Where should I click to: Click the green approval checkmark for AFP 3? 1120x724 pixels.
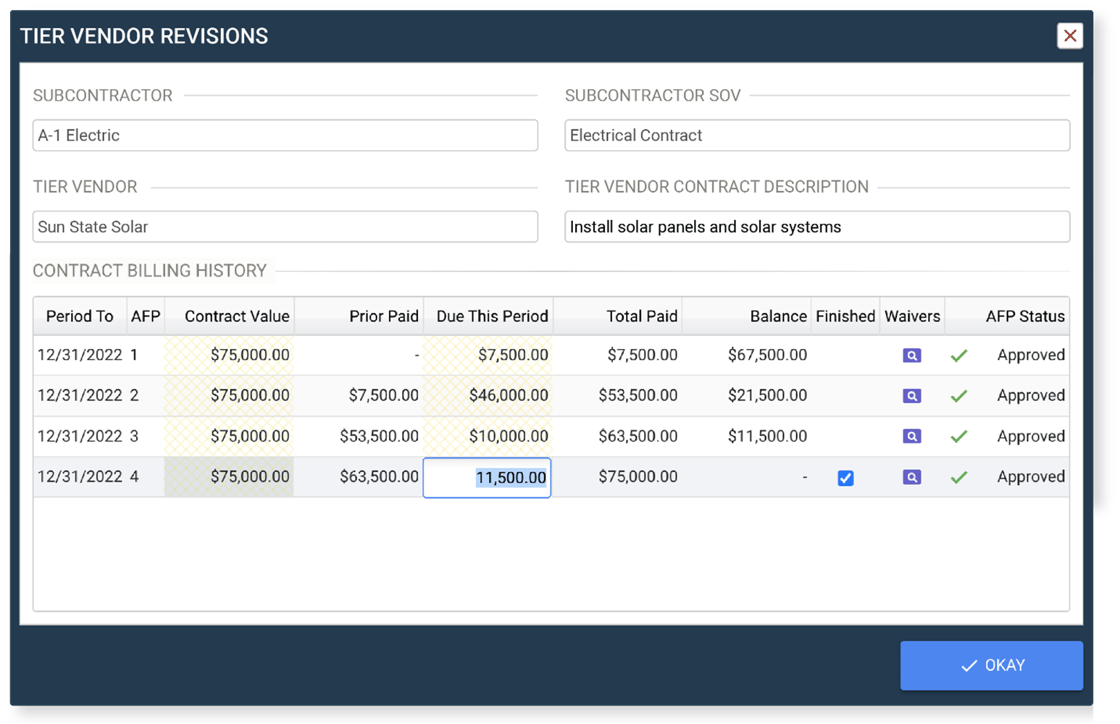click(958, 436)
